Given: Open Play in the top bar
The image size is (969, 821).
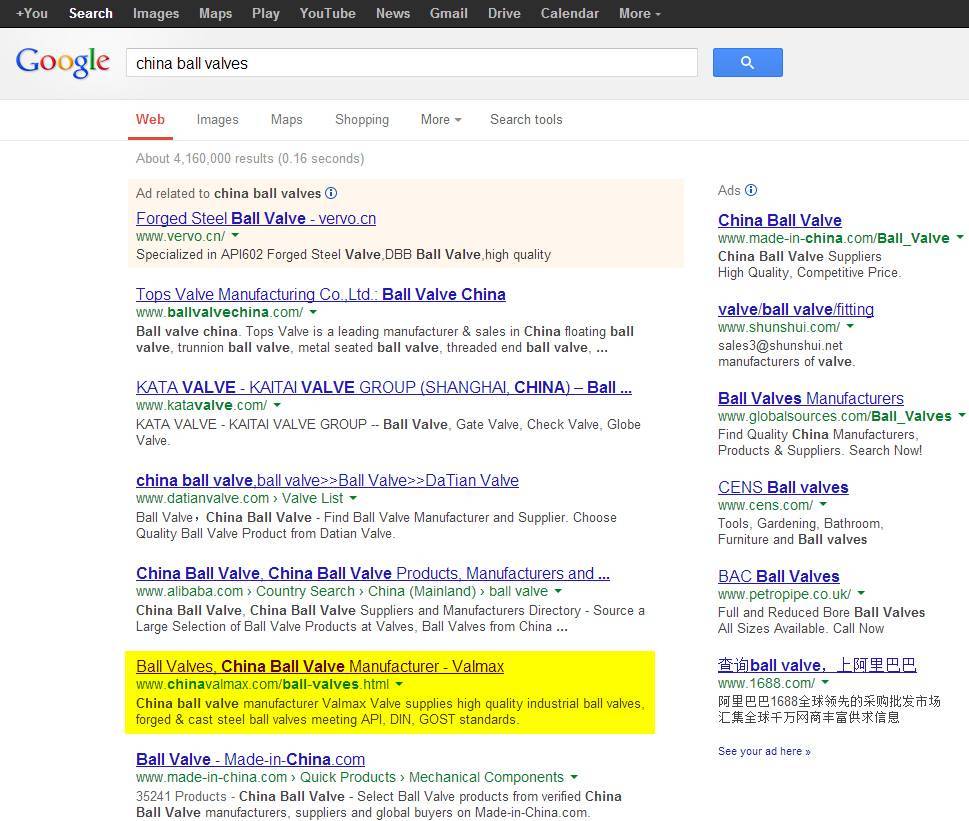Looking at the screenshot, I should 266,14.
